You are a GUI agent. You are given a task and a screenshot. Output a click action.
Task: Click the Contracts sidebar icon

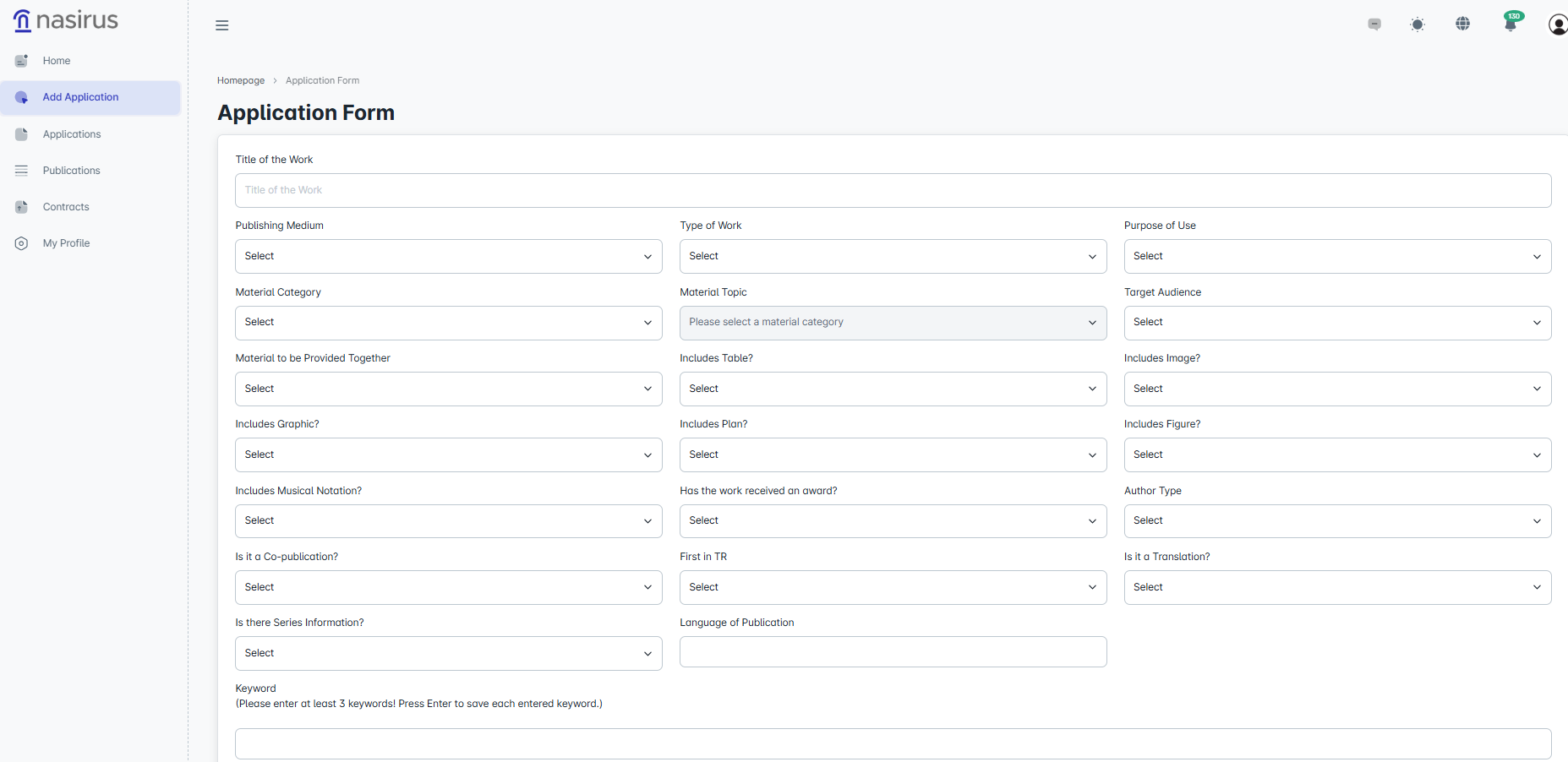pos(22,207)
